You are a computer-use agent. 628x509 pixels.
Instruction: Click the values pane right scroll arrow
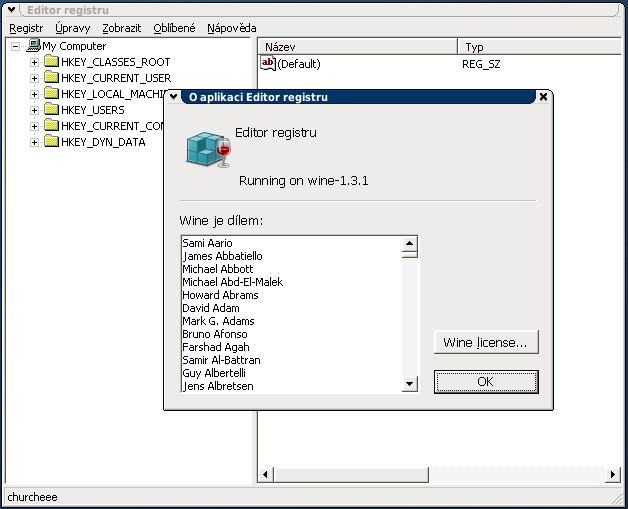(613, 475)
